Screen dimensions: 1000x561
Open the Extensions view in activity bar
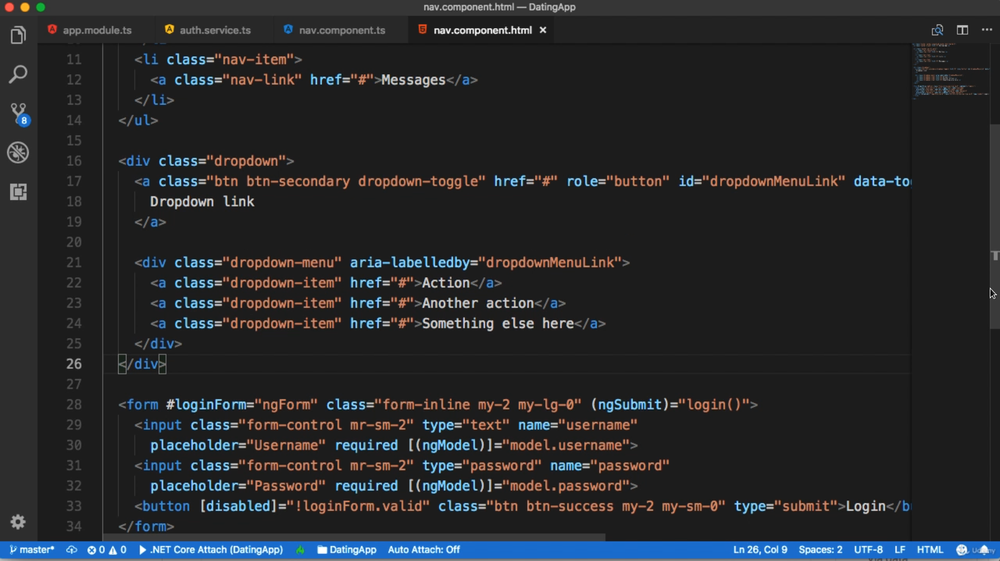click(18, 192)
